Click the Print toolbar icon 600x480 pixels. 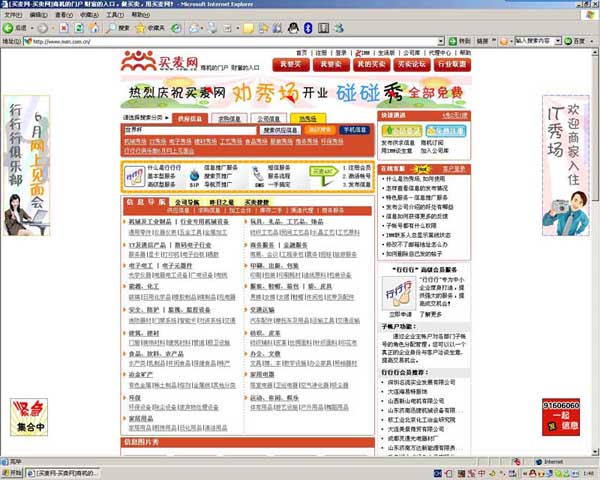[x=213, y=28]
